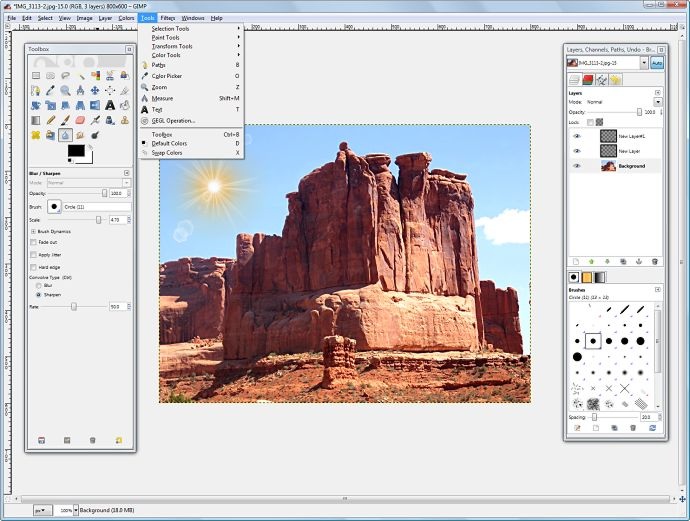Save tool options at Toolbox bottom
The height and width of the screenshot is (521, 690).
click(x=41, y=440)
